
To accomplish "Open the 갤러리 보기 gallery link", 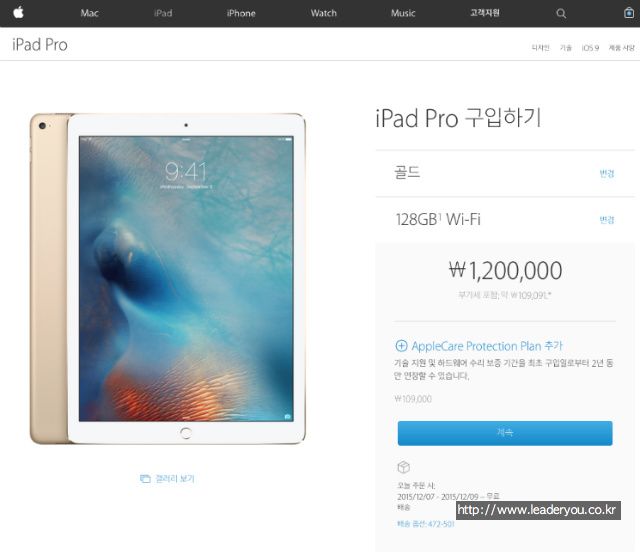I will 175,479.
